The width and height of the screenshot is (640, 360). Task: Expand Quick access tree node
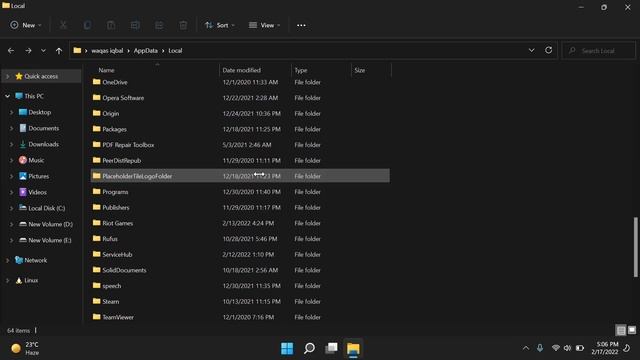point(7,76)
